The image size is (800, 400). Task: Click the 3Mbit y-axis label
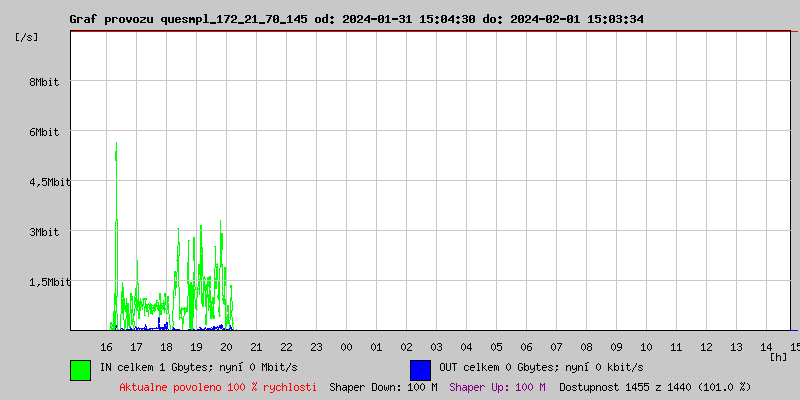44,232
